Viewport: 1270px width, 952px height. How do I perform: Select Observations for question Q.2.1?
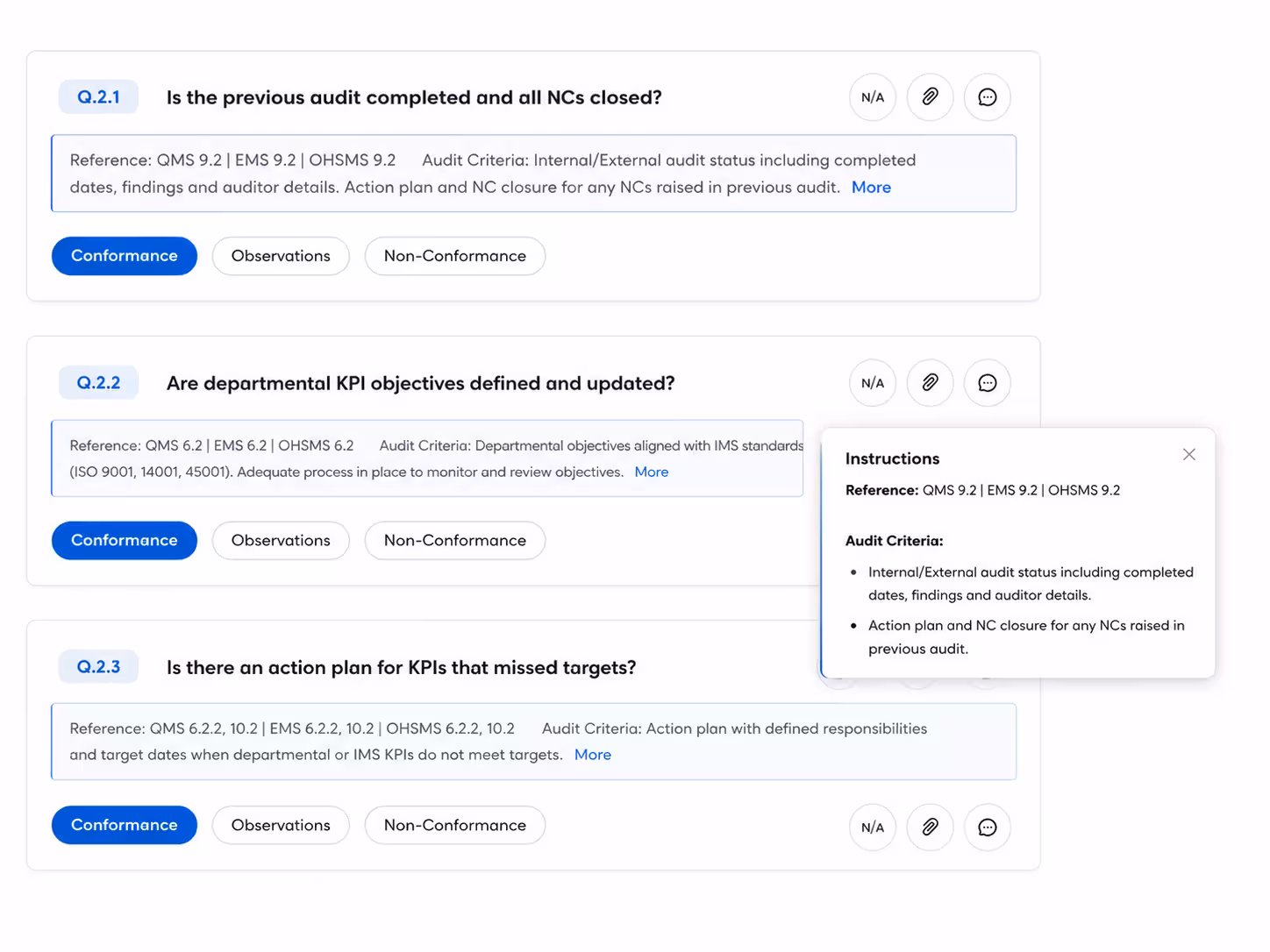coord(281,256)
